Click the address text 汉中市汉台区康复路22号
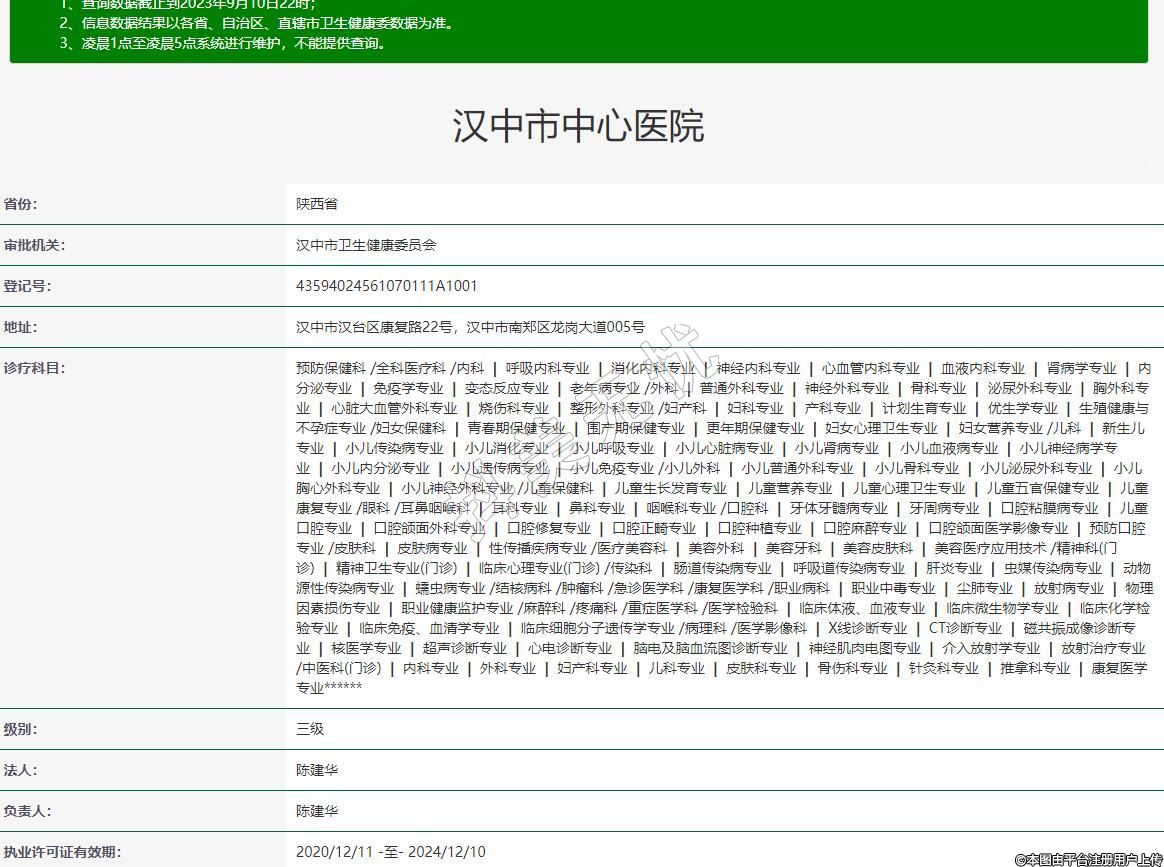This screenshot has height=867, width=1164. (x=376, y=327)
